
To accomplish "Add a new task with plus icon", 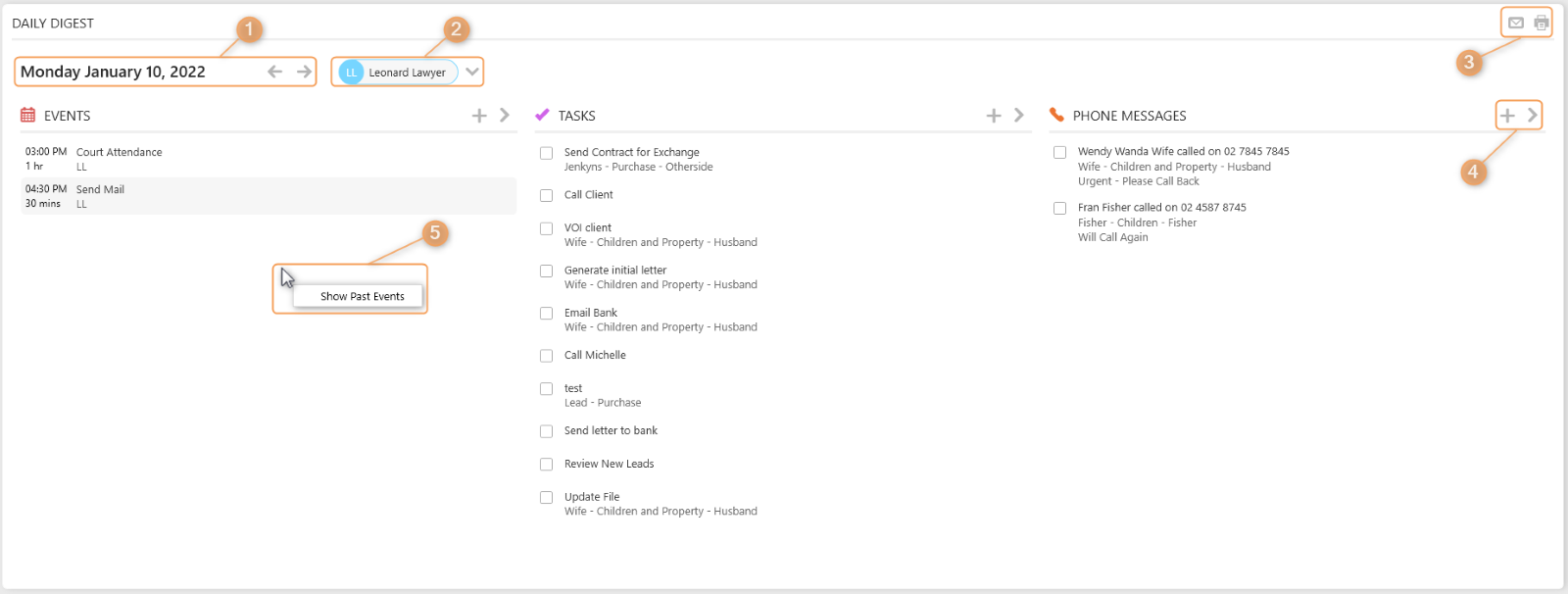I will tap(994, 116).
